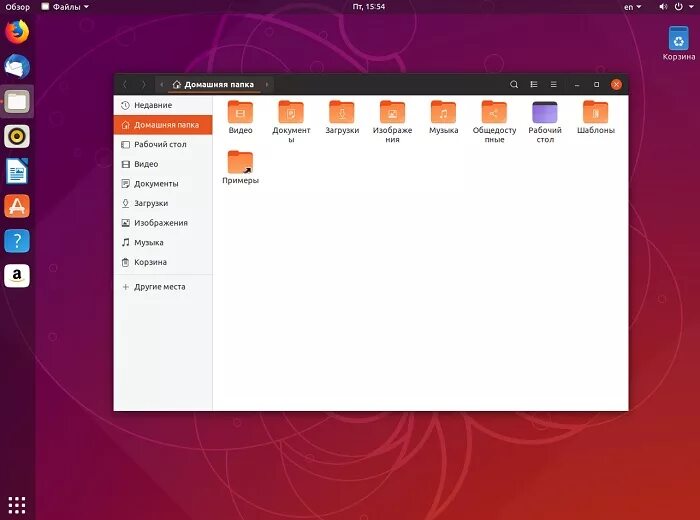Select Изображения in the sidebar
The height and width of the screenshot is (520, 700).
pos(163,223)
